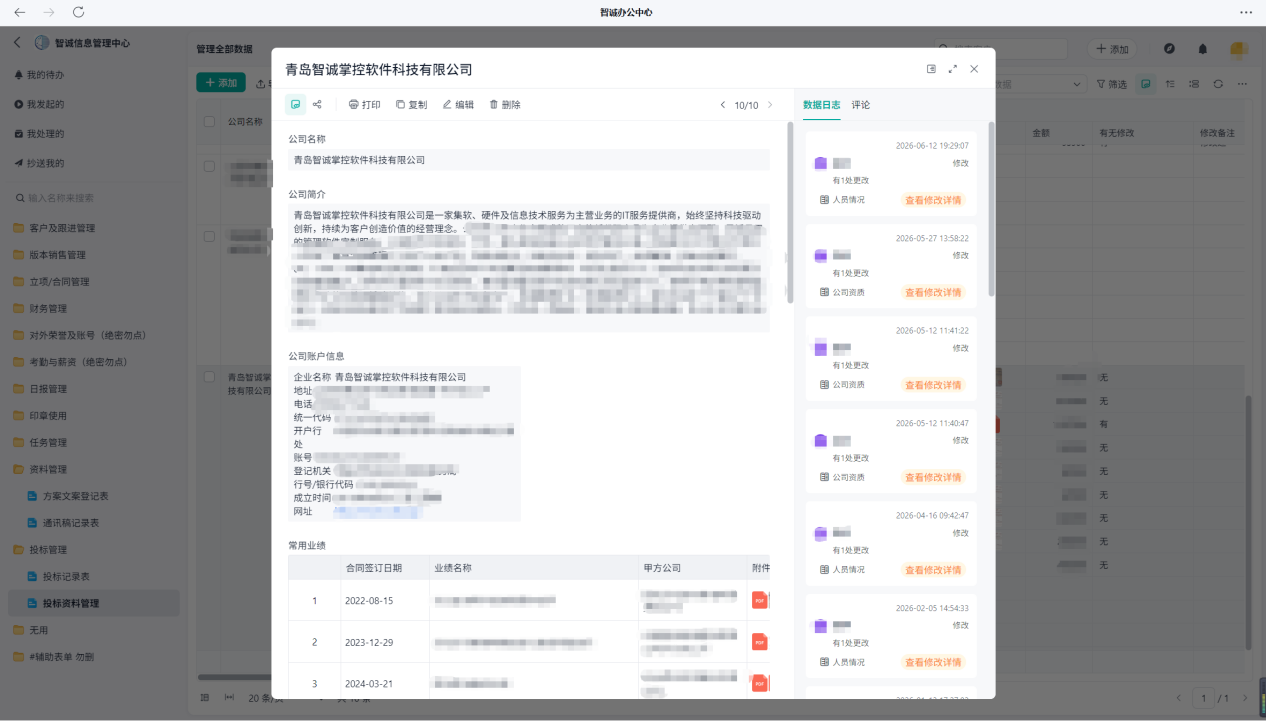Viewport: 1266px width, 721px height.
Task: Click the data log panel scrollbar
Action: pos(991,208)
